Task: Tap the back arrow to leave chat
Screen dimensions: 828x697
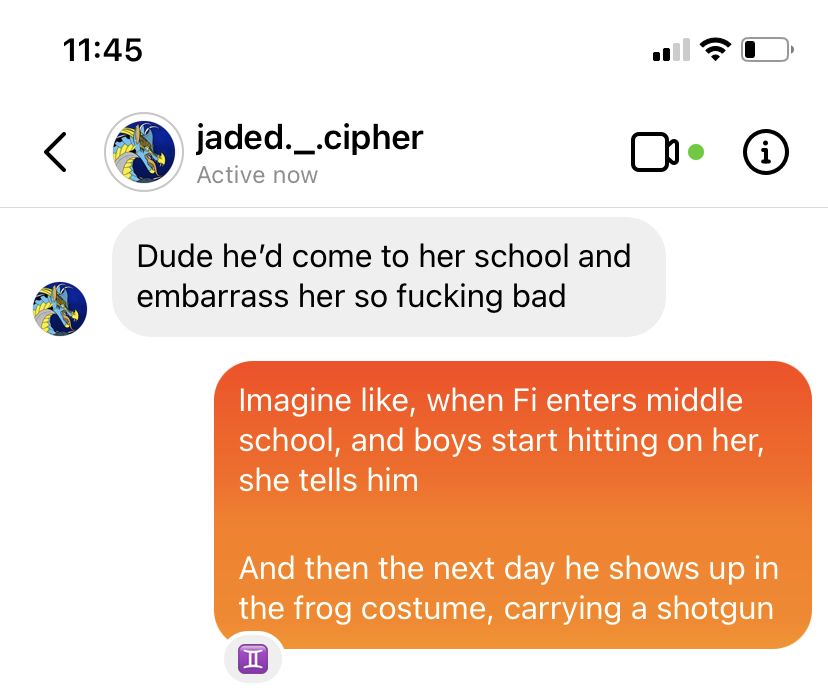Action: [55, 152]
